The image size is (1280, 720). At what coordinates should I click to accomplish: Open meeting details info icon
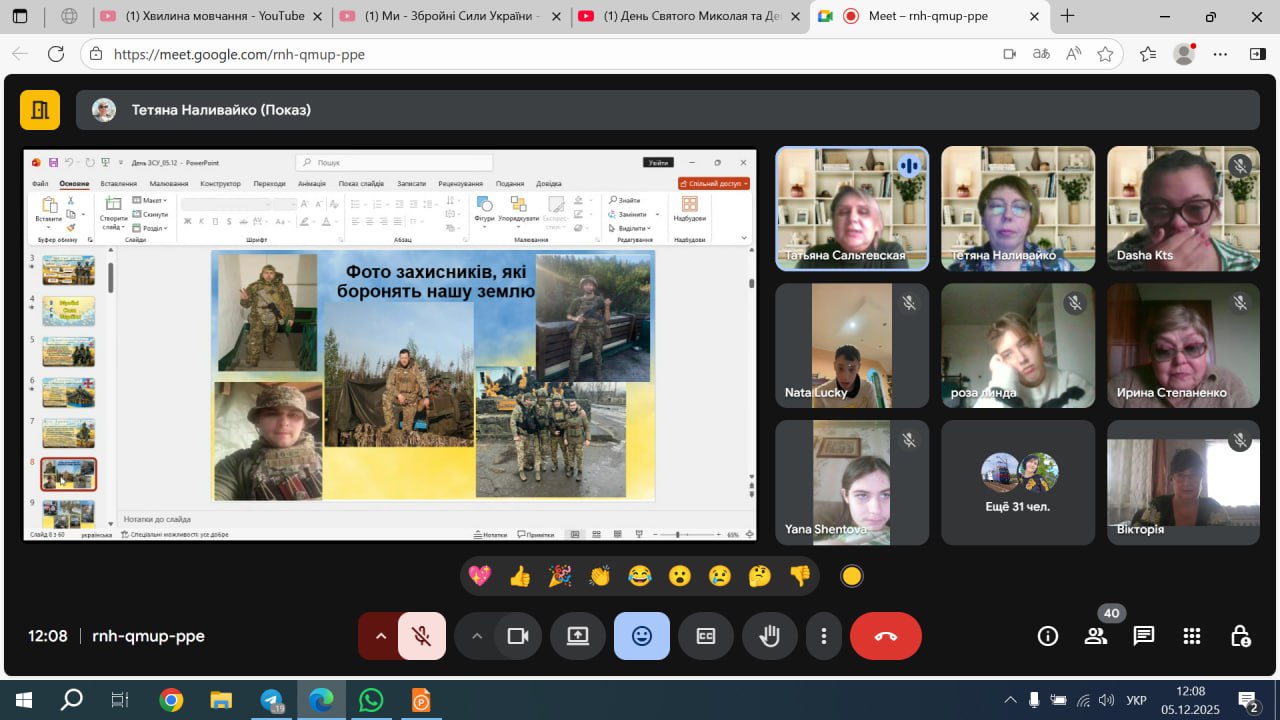point(1048,636)
